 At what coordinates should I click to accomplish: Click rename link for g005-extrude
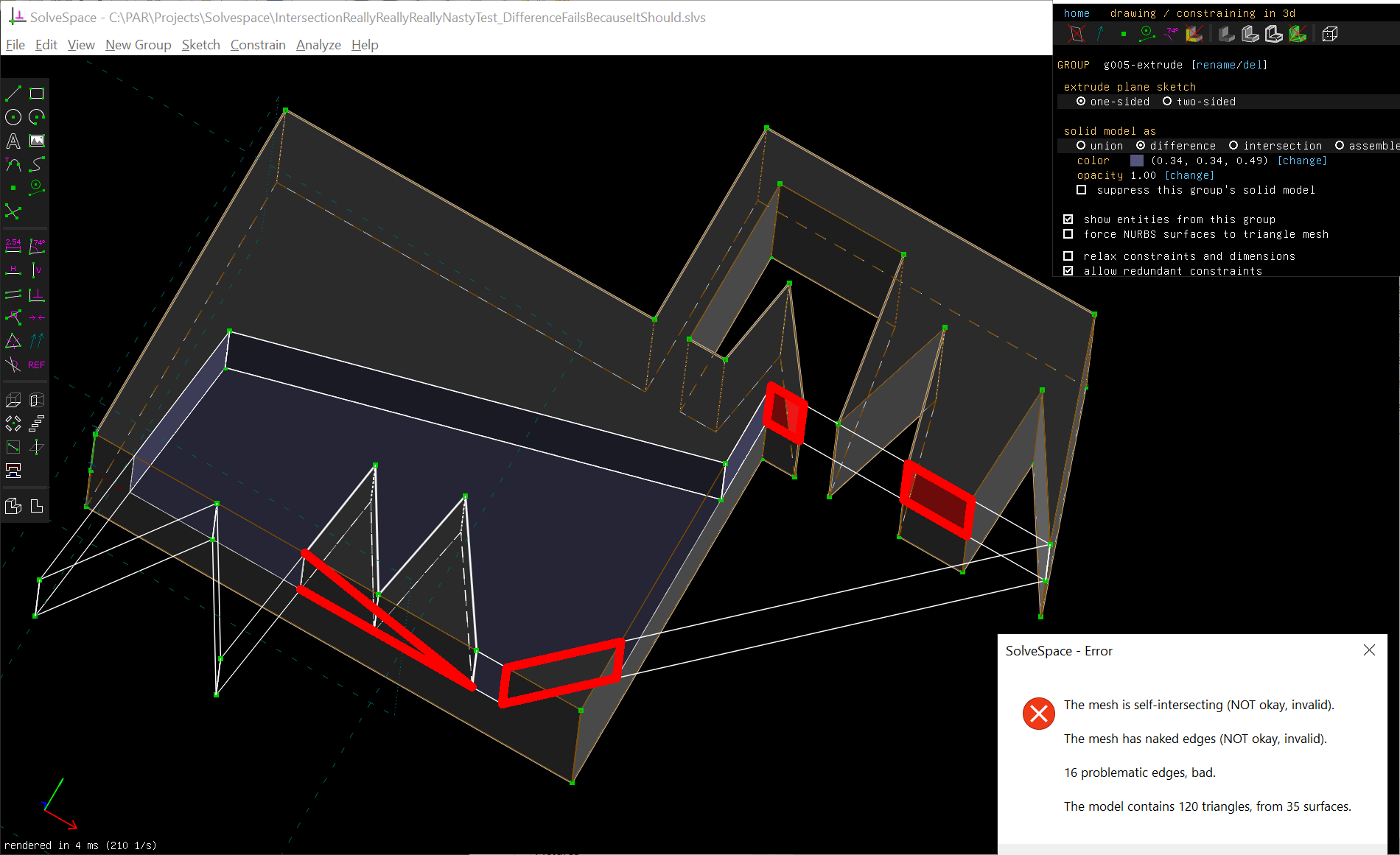click(1215, 65)
